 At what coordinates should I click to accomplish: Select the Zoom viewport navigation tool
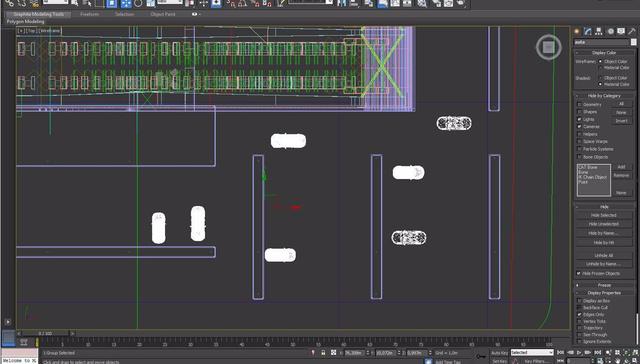(x=609, y=353)
